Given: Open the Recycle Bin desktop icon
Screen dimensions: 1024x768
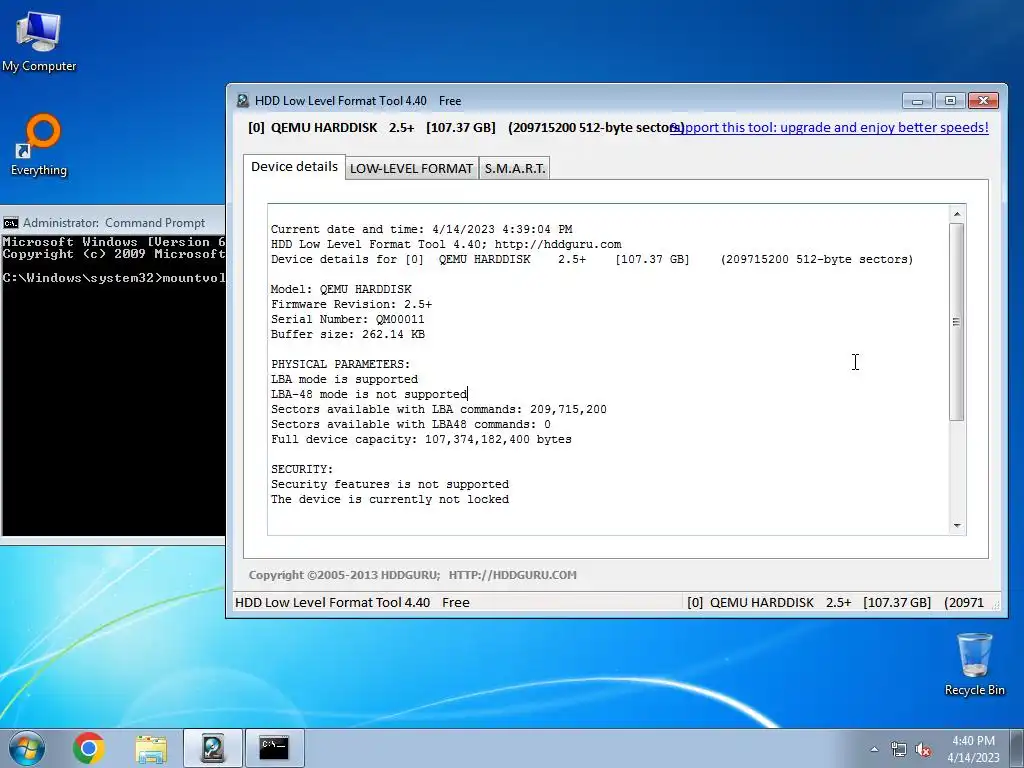Looking at the screenshot, I should click(x=974, y=664).
